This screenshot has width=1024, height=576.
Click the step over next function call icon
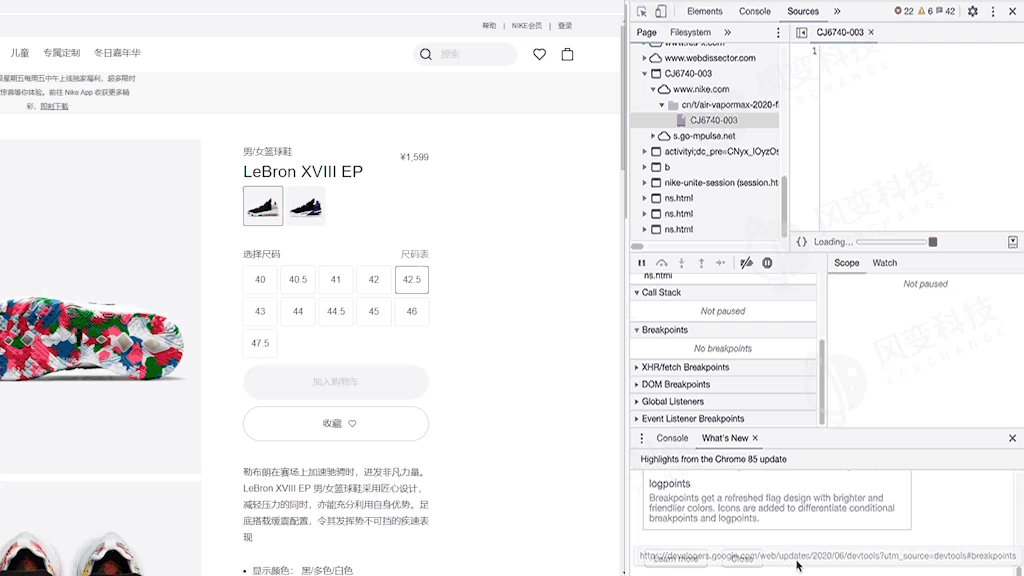tap(663, 263)
